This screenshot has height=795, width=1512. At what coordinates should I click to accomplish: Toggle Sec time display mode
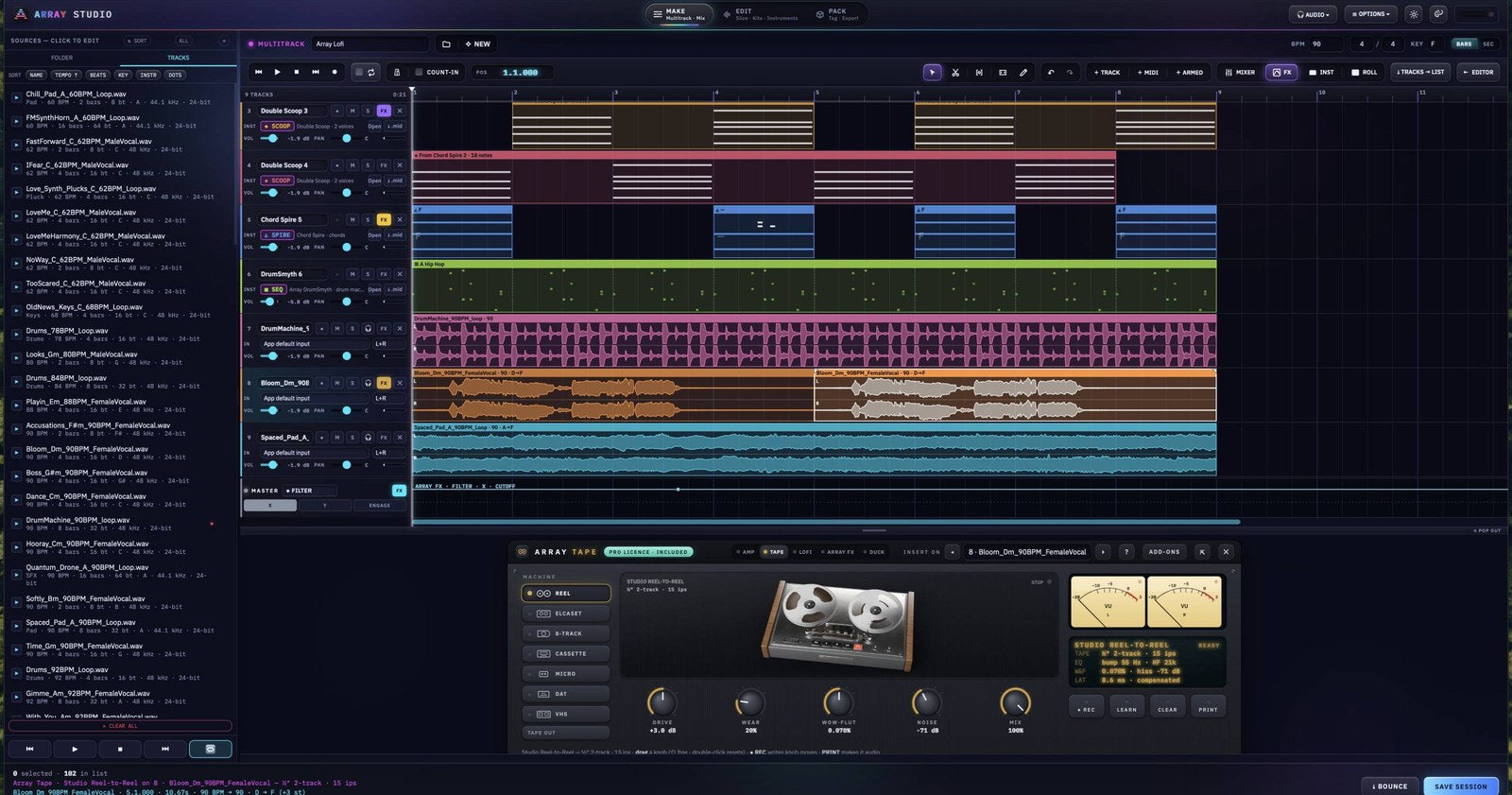click(x=1488, y=43)
